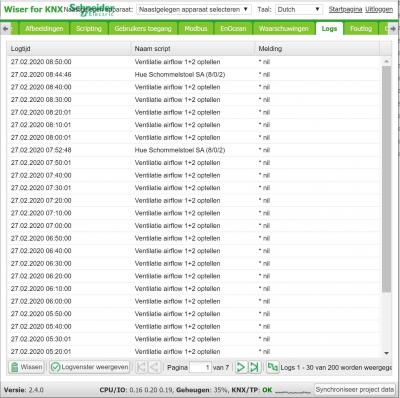Click the Uitloggen link
This screenshot has height=398, width=400.
coord(379,10)
